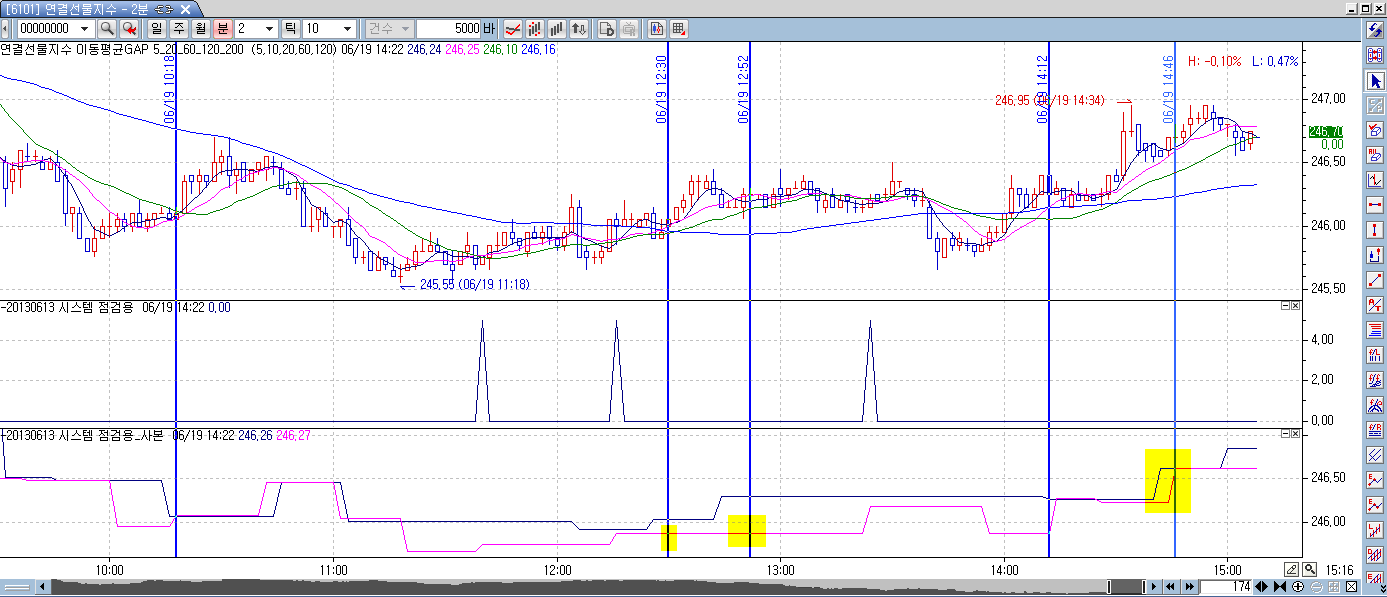Click the grid table toolbar icon

coord(679,29)
